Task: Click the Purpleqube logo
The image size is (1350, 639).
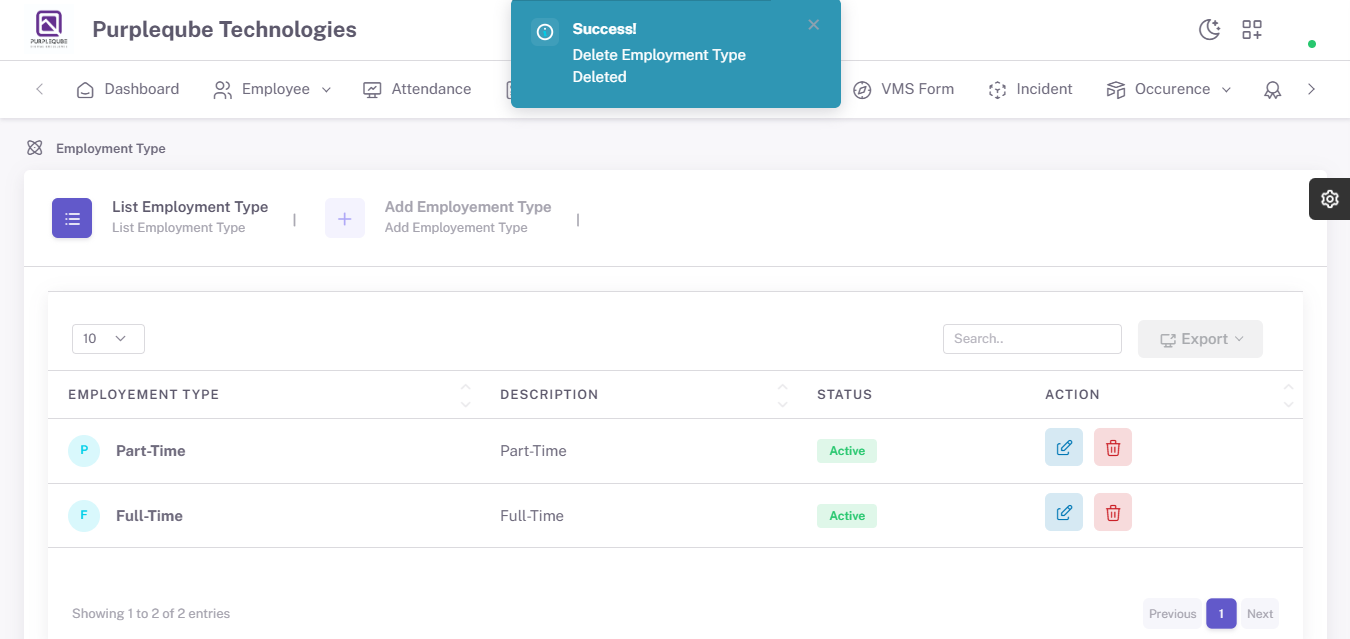Action: [49, 29]
